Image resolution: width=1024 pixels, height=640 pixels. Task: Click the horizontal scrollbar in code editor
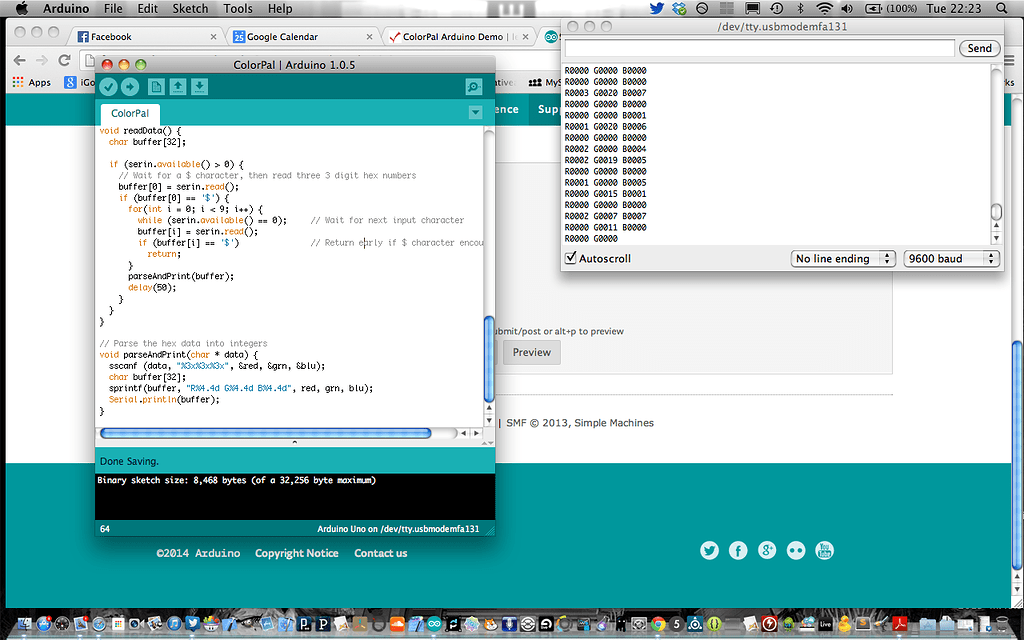click(266, 433)
